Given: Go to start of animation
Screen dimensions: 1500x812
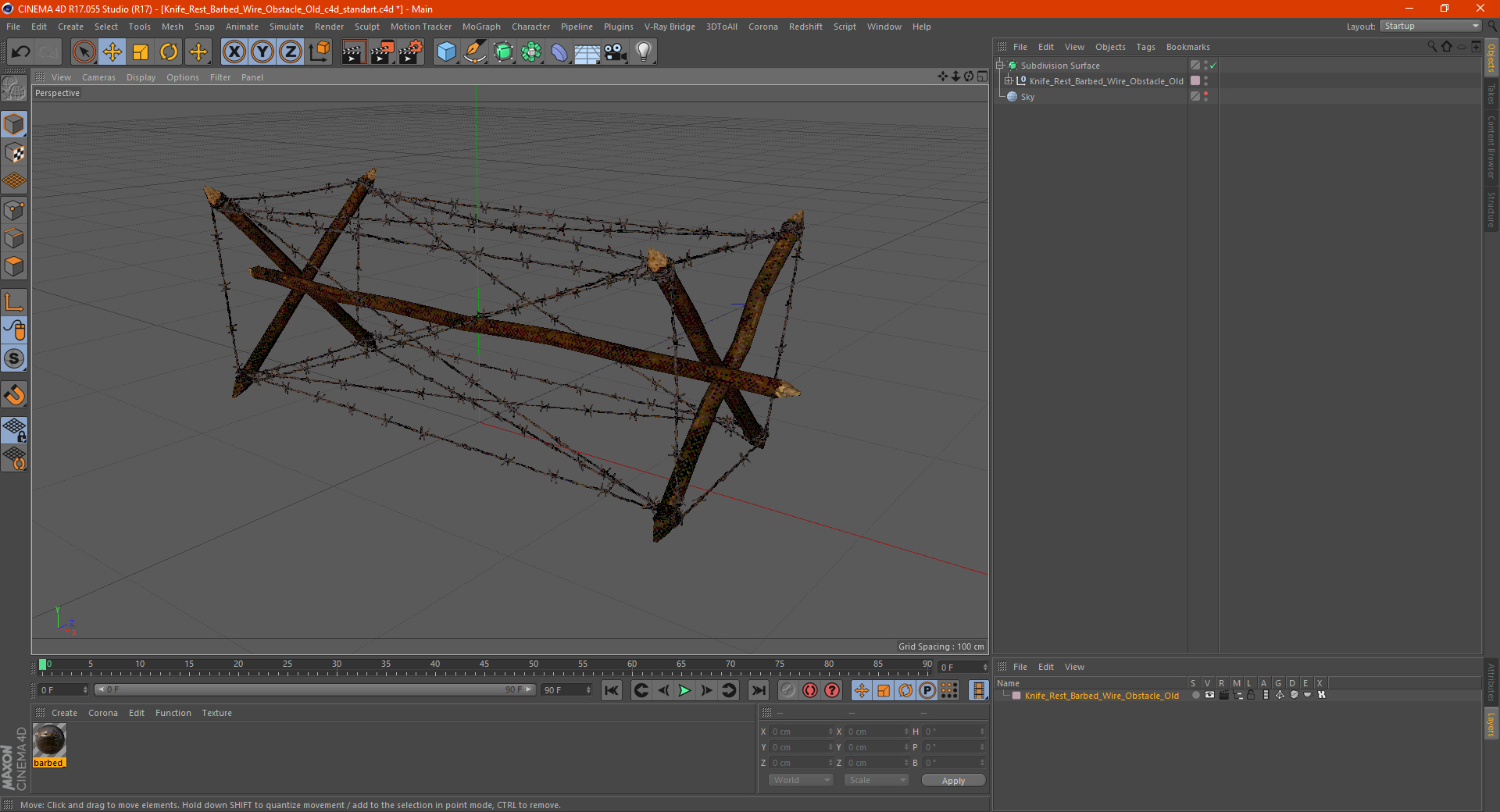Looking at the screenshot, I should 612,690.
